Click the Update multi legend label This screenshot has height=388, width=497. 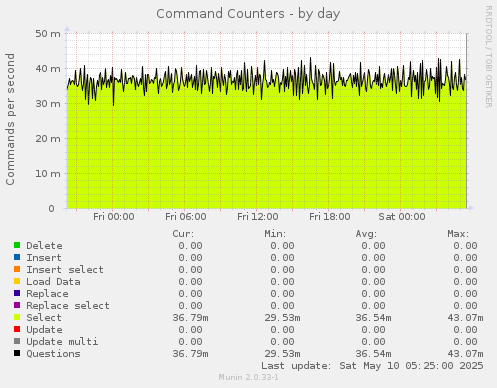click(62, 342)
